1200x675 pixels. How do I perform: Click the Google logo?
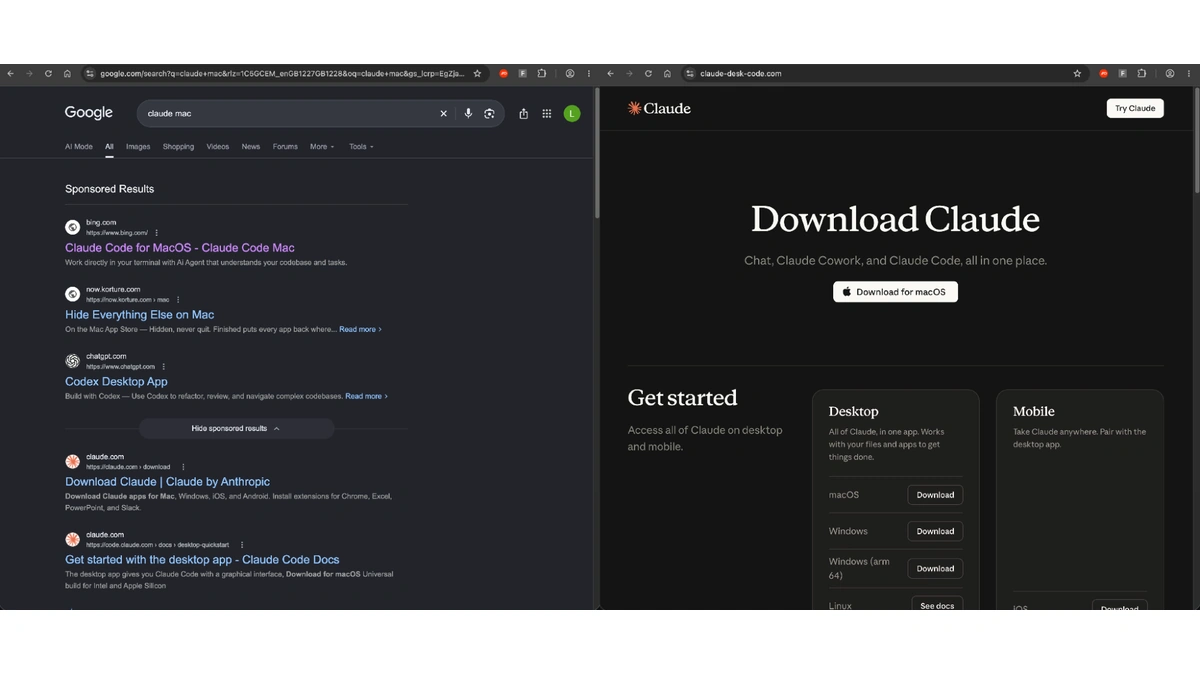(89, 113)
